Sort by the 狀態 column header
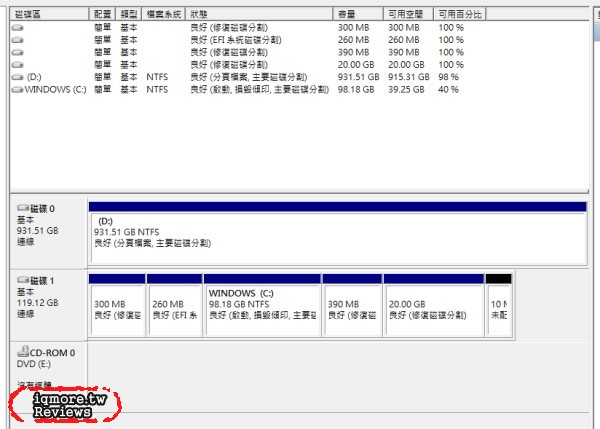The width and height of the screenshot is (600, 429). click(x=259, y=14)
